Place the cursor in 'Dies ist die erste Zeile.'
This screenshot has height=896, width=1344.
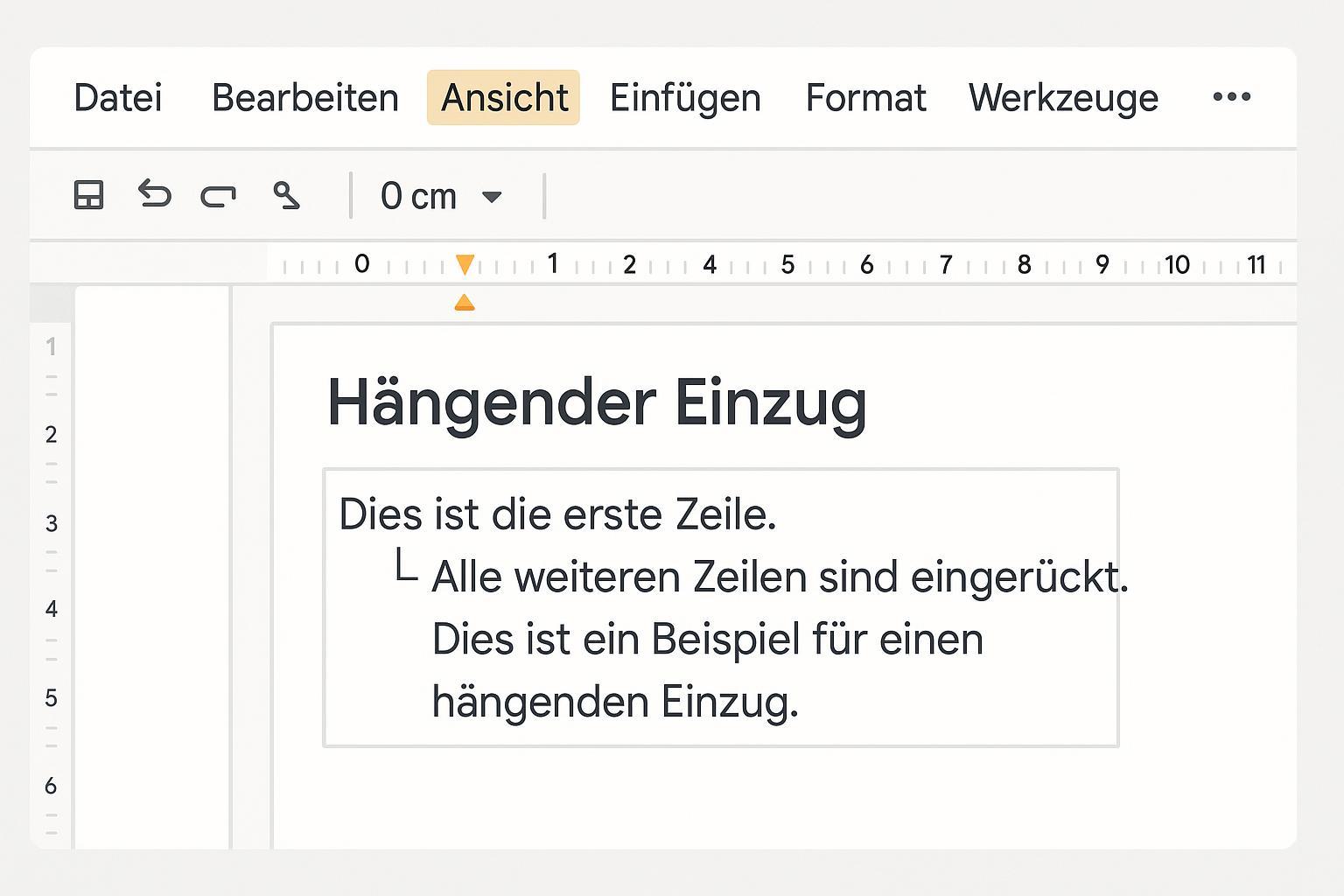point(557,514)
